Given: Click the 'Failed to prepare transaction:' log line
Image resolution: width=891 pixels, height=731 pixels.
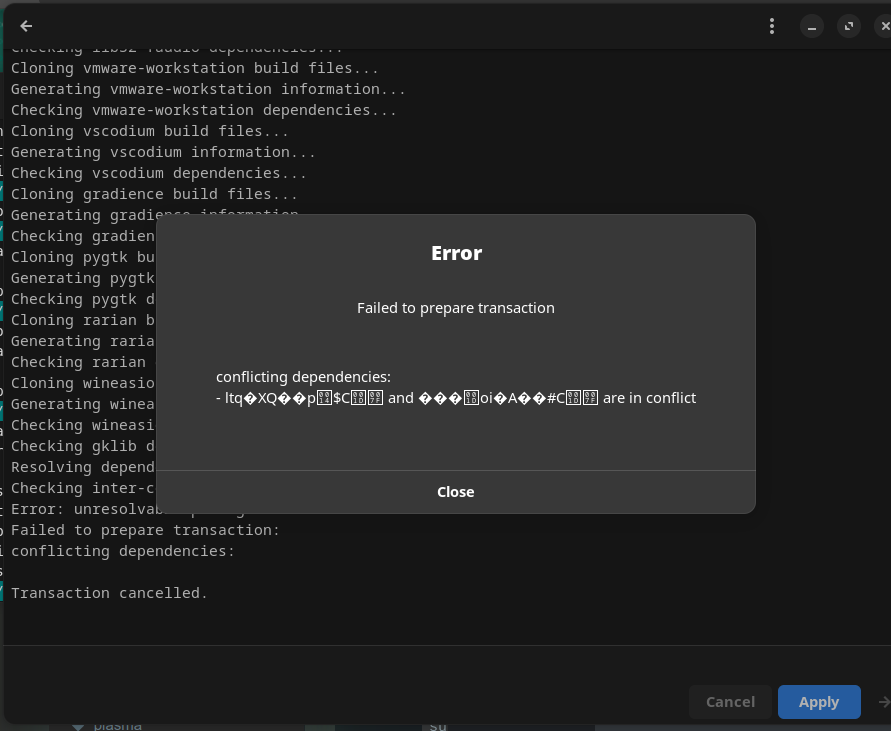Looking at the screenshot, I should [x=145, y=530].
